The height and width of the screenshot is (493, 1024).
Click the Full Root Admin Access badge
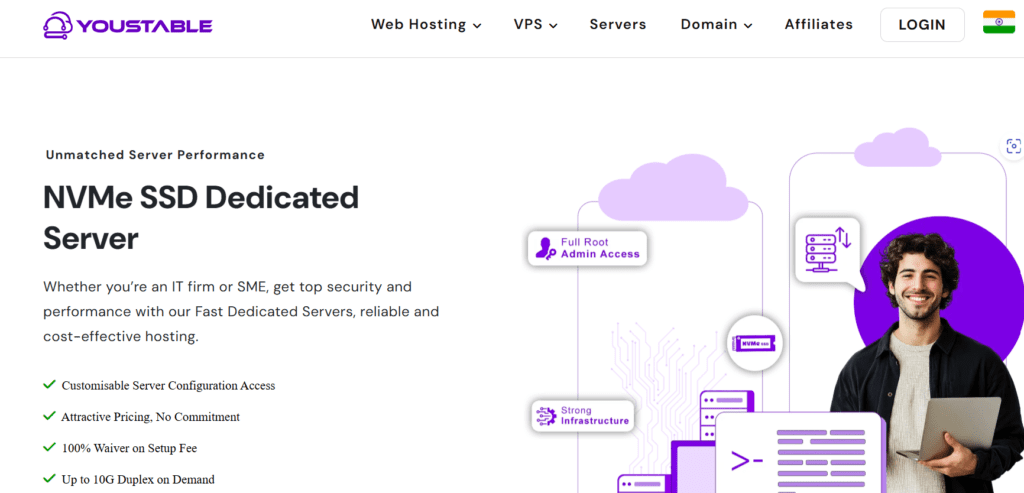(x=587, y=248)
